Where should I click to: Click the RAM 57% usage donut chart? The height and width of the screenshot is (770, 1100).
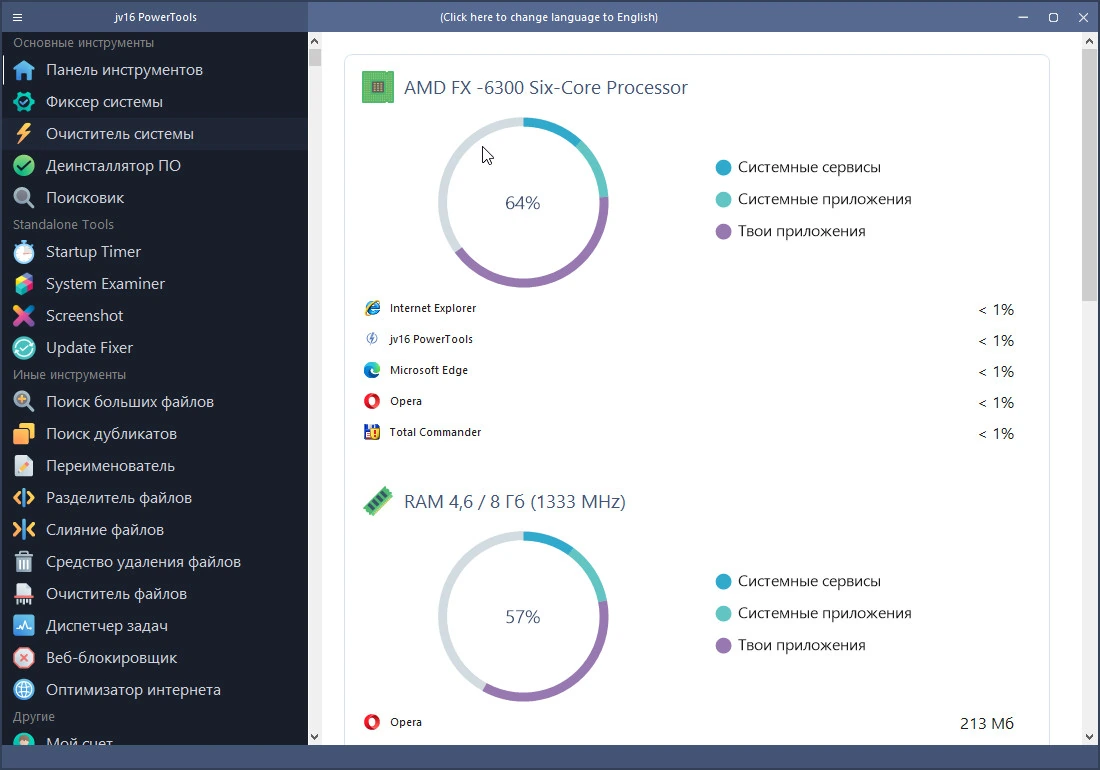523,616
